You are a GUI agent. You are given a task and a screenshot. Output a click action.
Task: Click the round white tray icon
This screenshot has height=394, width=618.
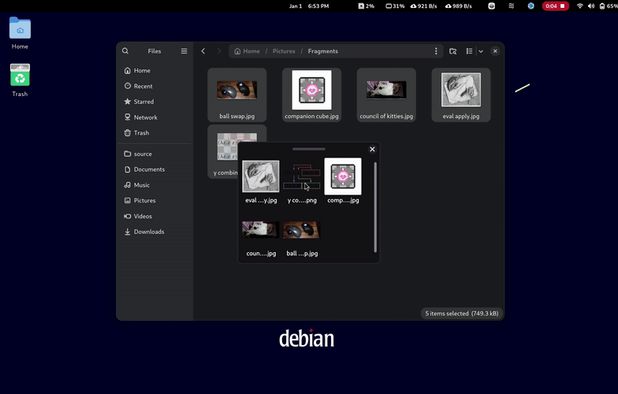pos(491,6)
